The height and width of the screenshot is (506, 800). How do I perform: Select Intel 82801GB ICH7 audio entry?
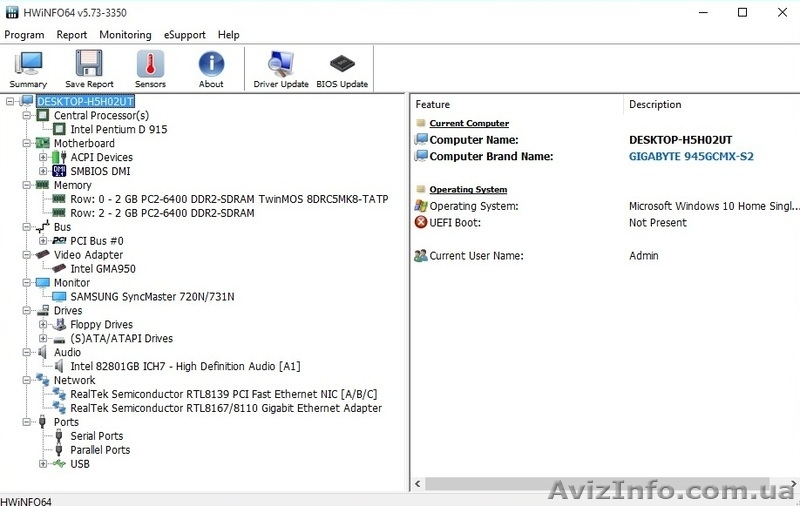pos(185,366)
